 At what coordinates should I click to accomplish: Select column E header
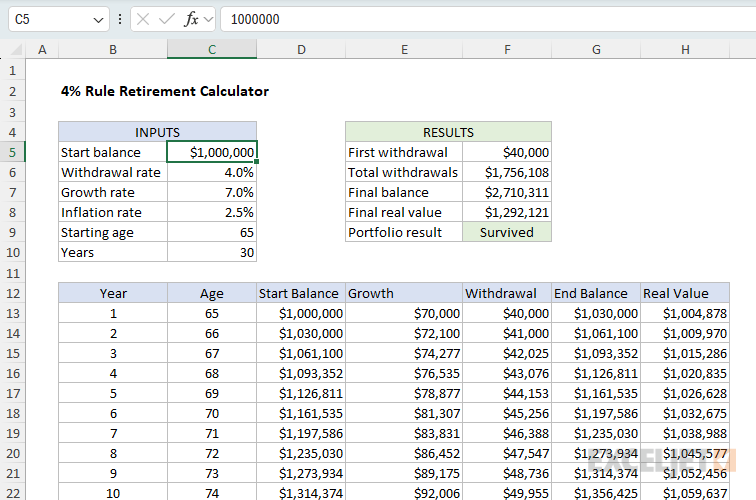tap(404, 50)
